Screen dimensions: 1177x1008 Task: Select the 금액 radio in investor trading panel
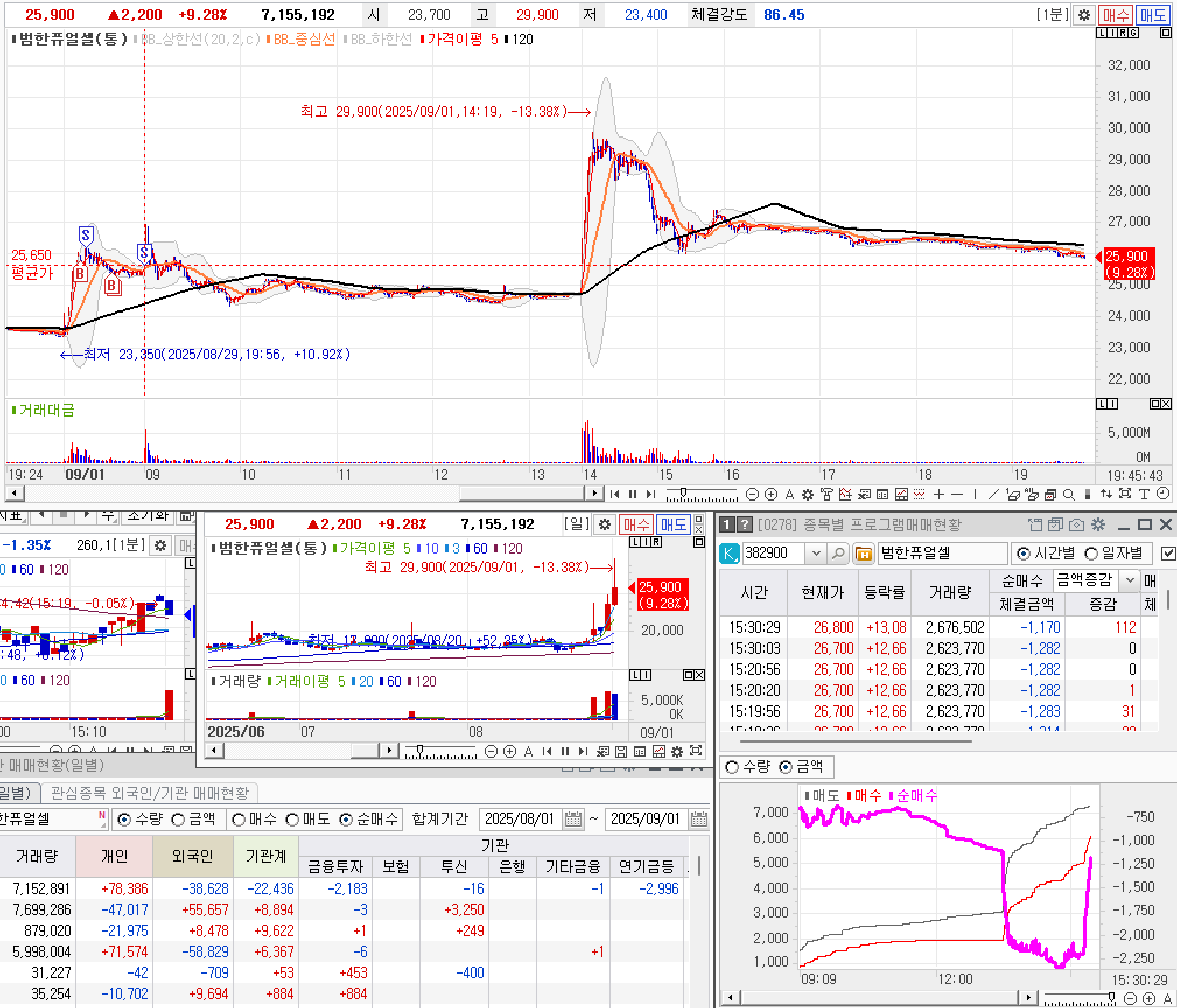coord(178,820)
